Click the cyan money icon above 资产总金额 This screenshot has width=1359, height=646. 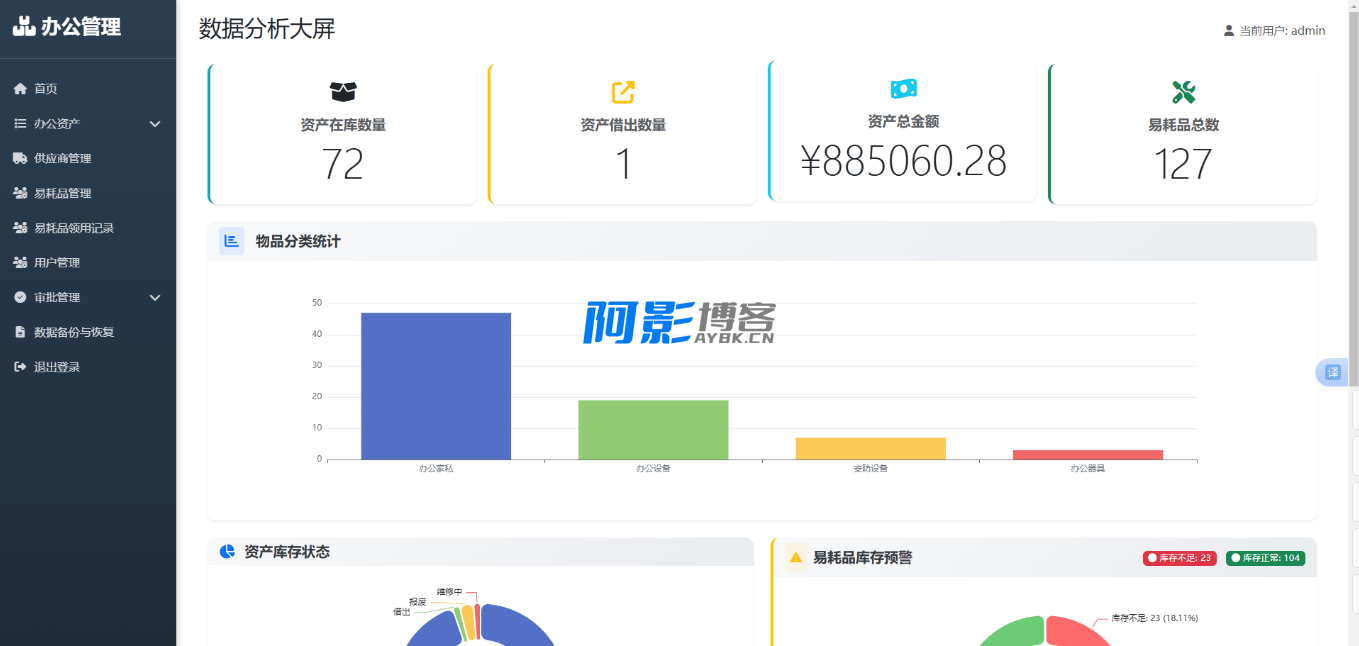pos(903,89)
